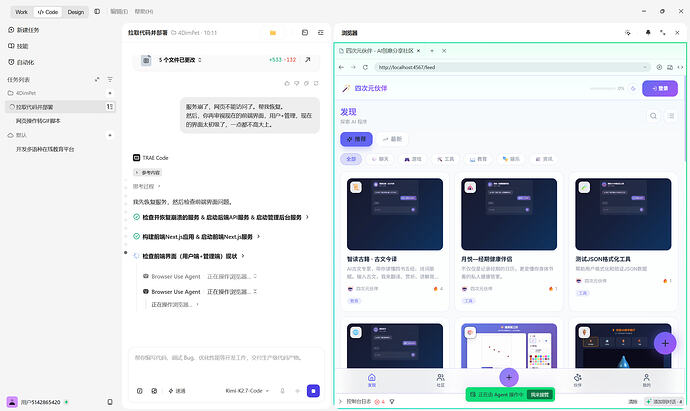This screenshot has height=411, width=690.
Task: Click the floating purple plus button over the cards
Action: coord(665,343)
